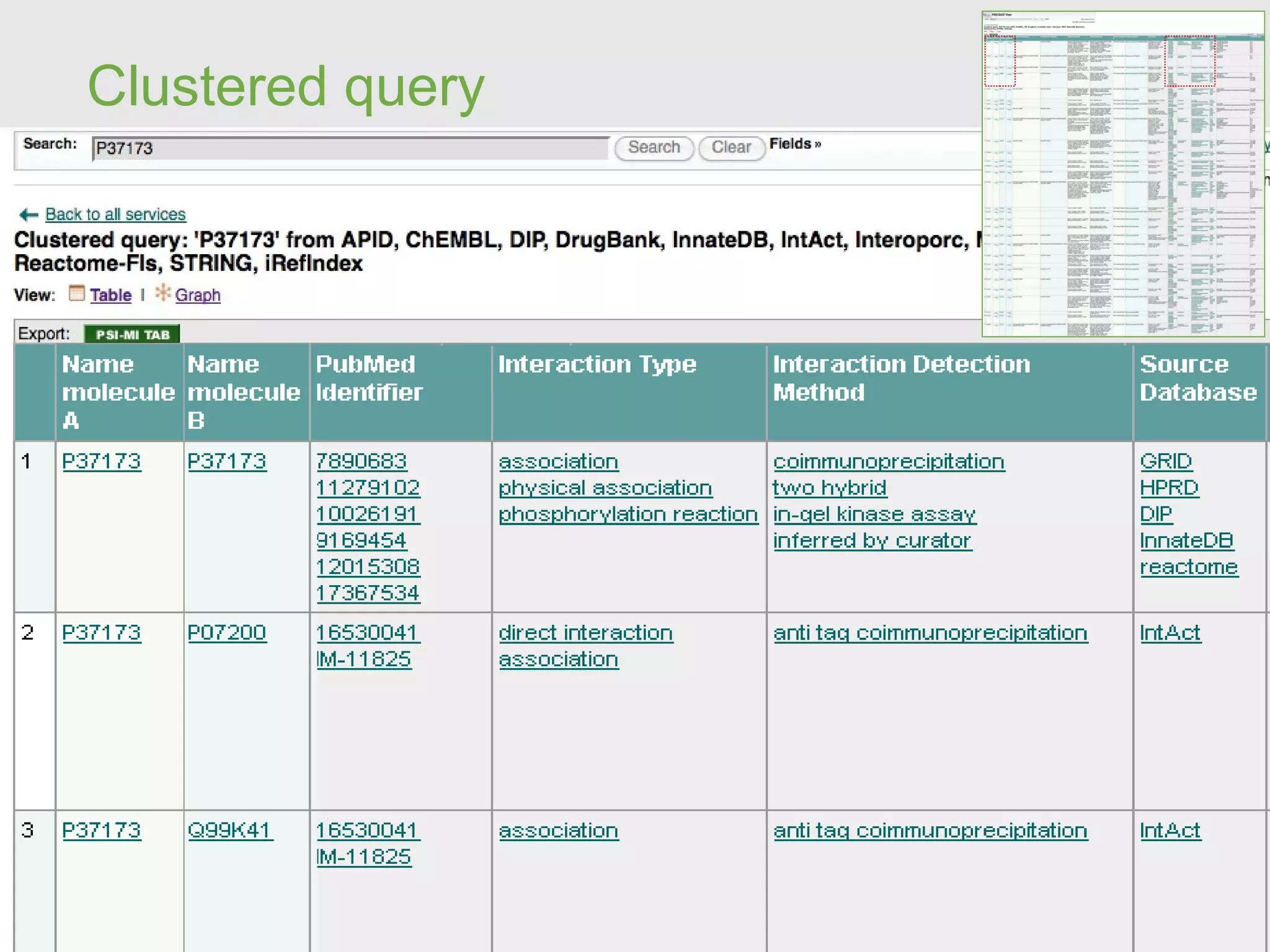Click the Graph view icon
Image resolution: width=1270 pixels, height=952 pixels.
tap(162, 293)
